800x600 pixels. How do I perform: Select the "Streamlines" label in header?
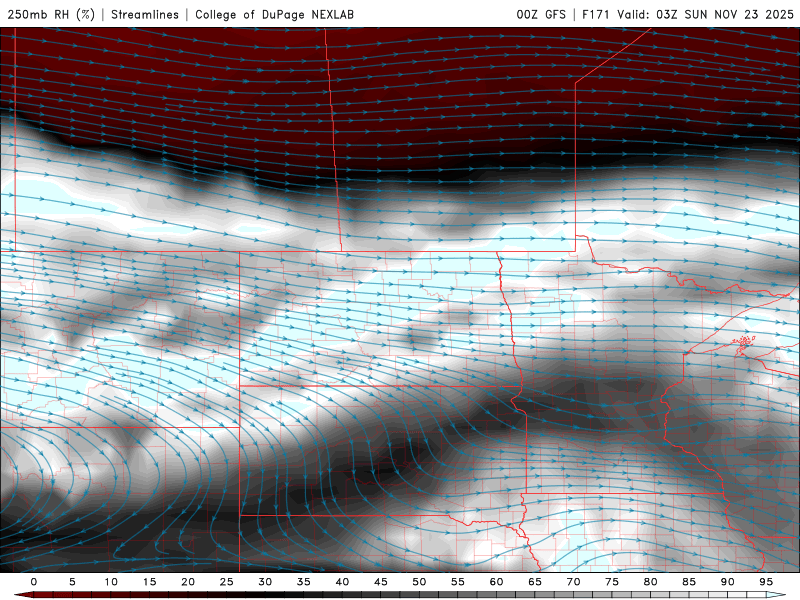145,15
